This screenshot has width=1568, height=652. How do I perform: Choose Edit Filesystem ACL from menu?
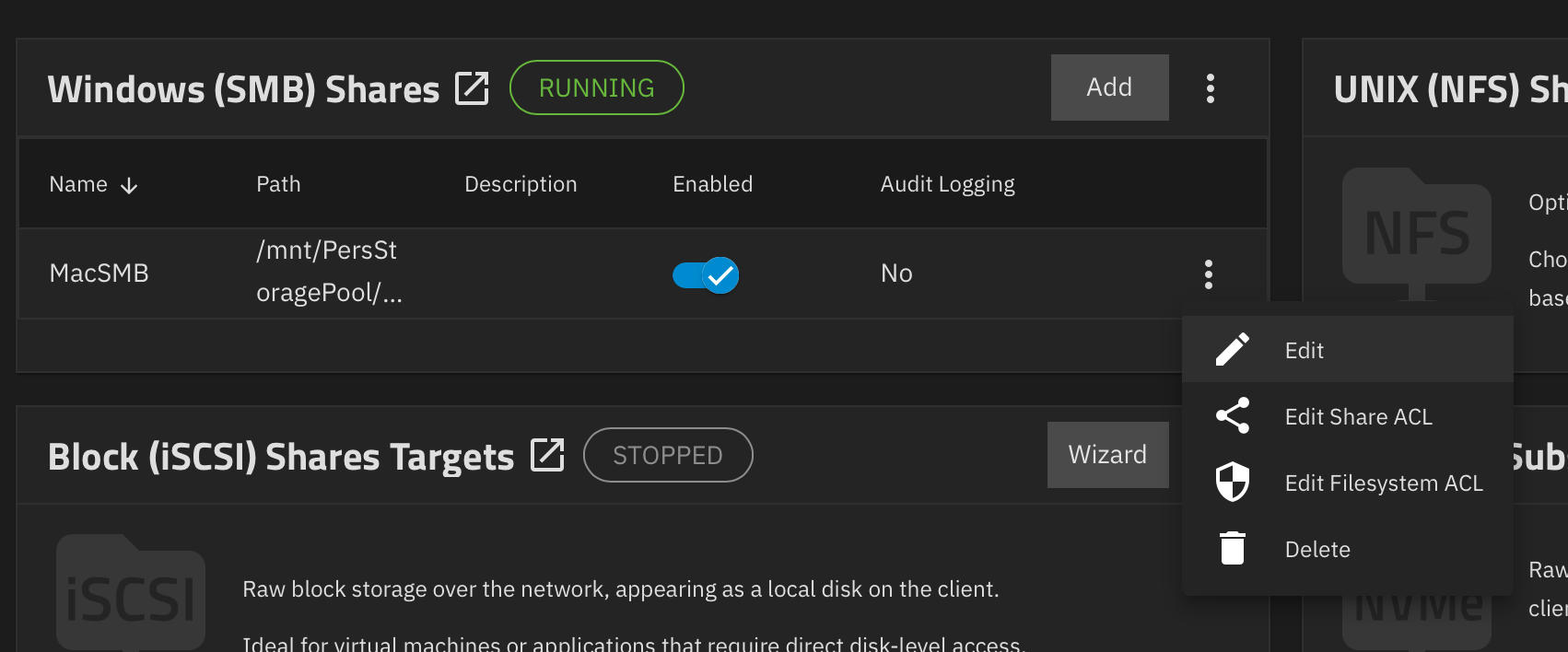[x=1383, y=483]
